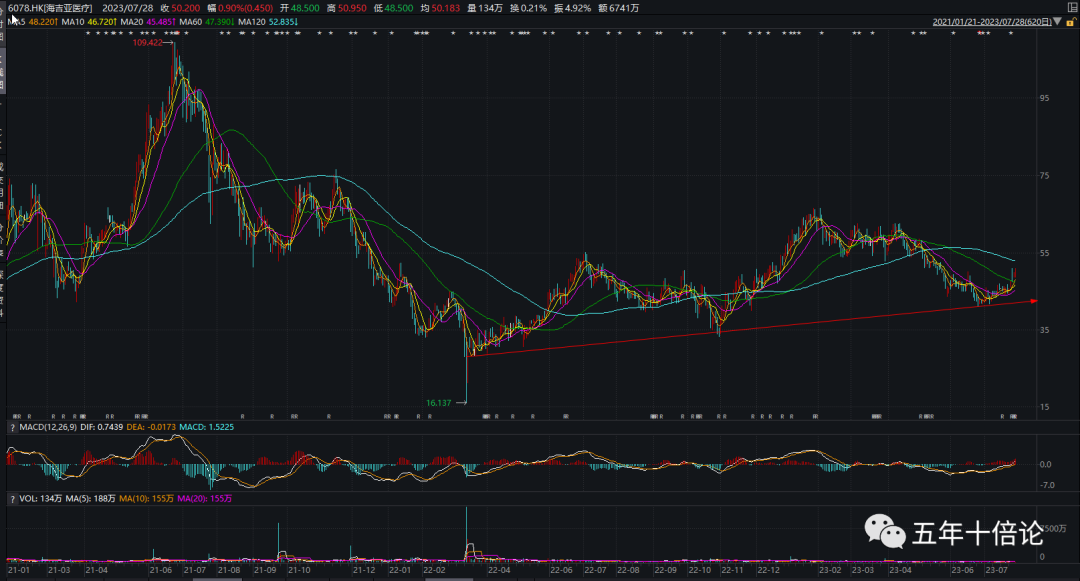Click the 15 price axis label

pyautogui.click(x=1045, y=407)
